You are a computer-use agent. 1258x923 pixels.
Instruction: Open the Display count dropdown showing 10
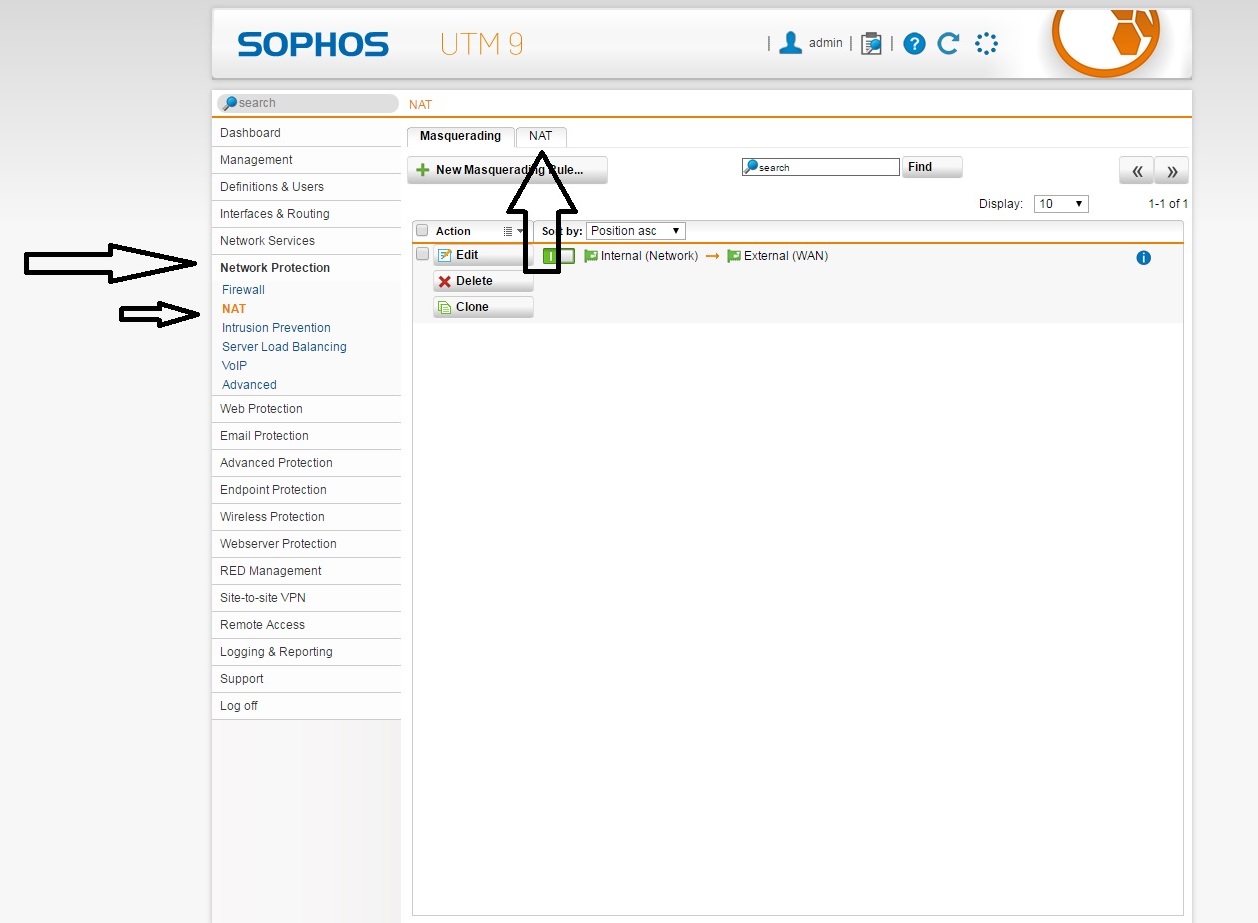1061,204
